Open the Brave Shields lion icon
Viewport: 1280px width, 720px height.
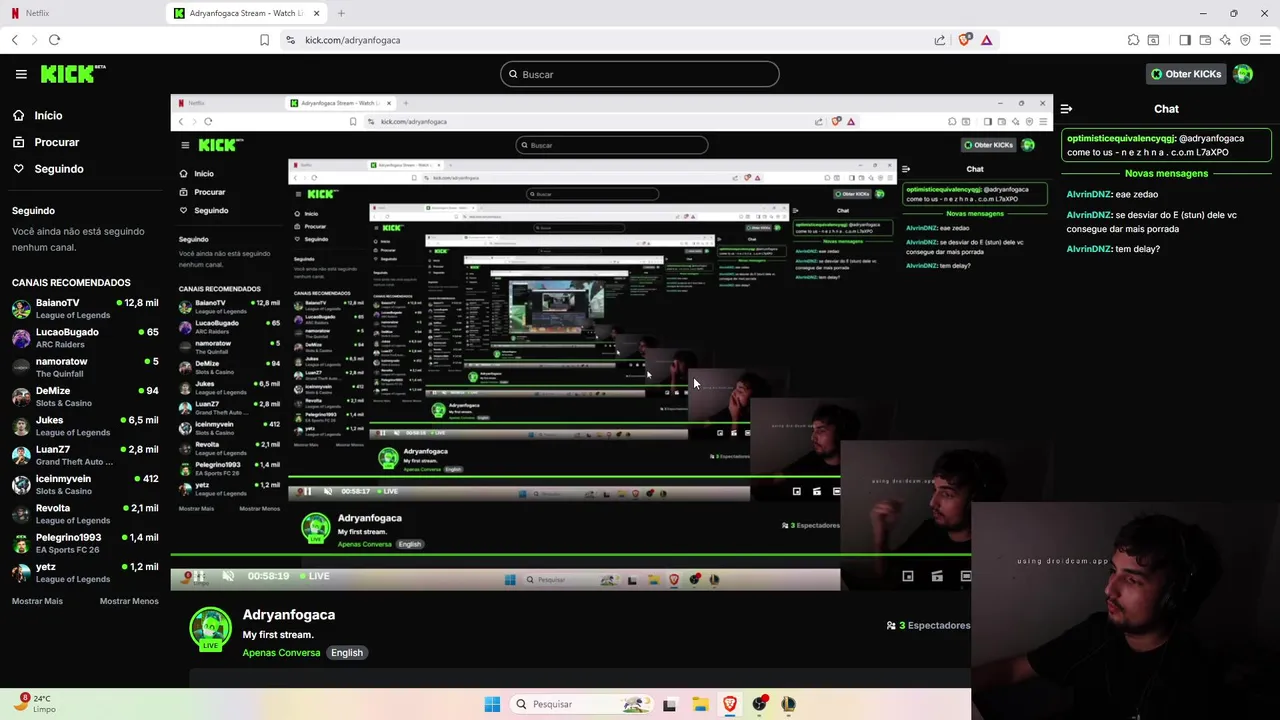pyautogui.click(x=964, y=40)
